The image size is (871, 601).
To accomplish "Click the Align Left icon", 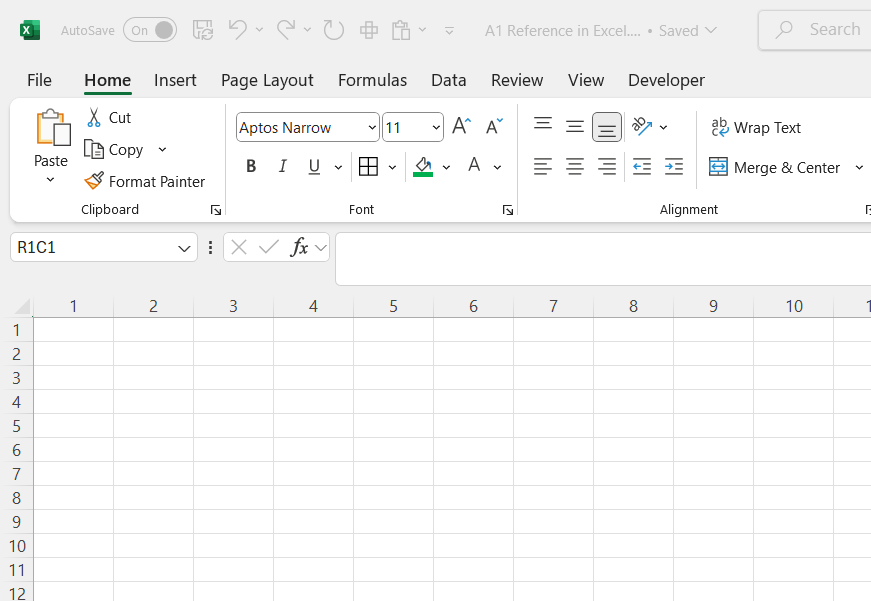I will (543, 166).
